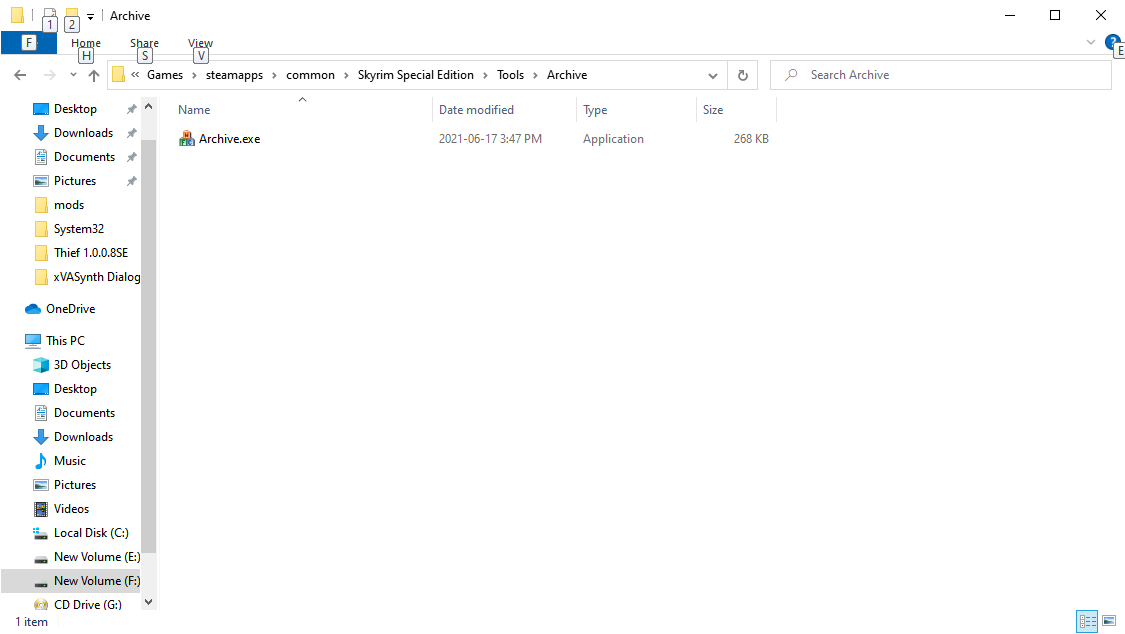Click the common breadcrumb

[x=310, y=75]
